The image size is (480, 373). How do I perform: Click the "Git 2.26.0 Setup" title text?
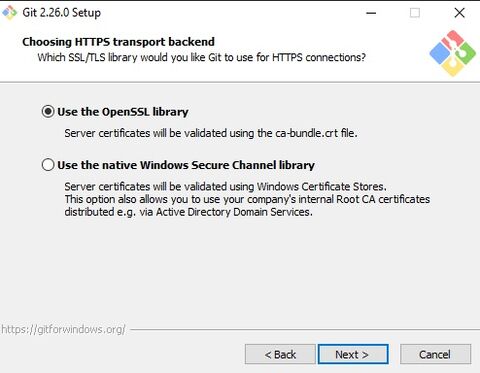point(61,13)
